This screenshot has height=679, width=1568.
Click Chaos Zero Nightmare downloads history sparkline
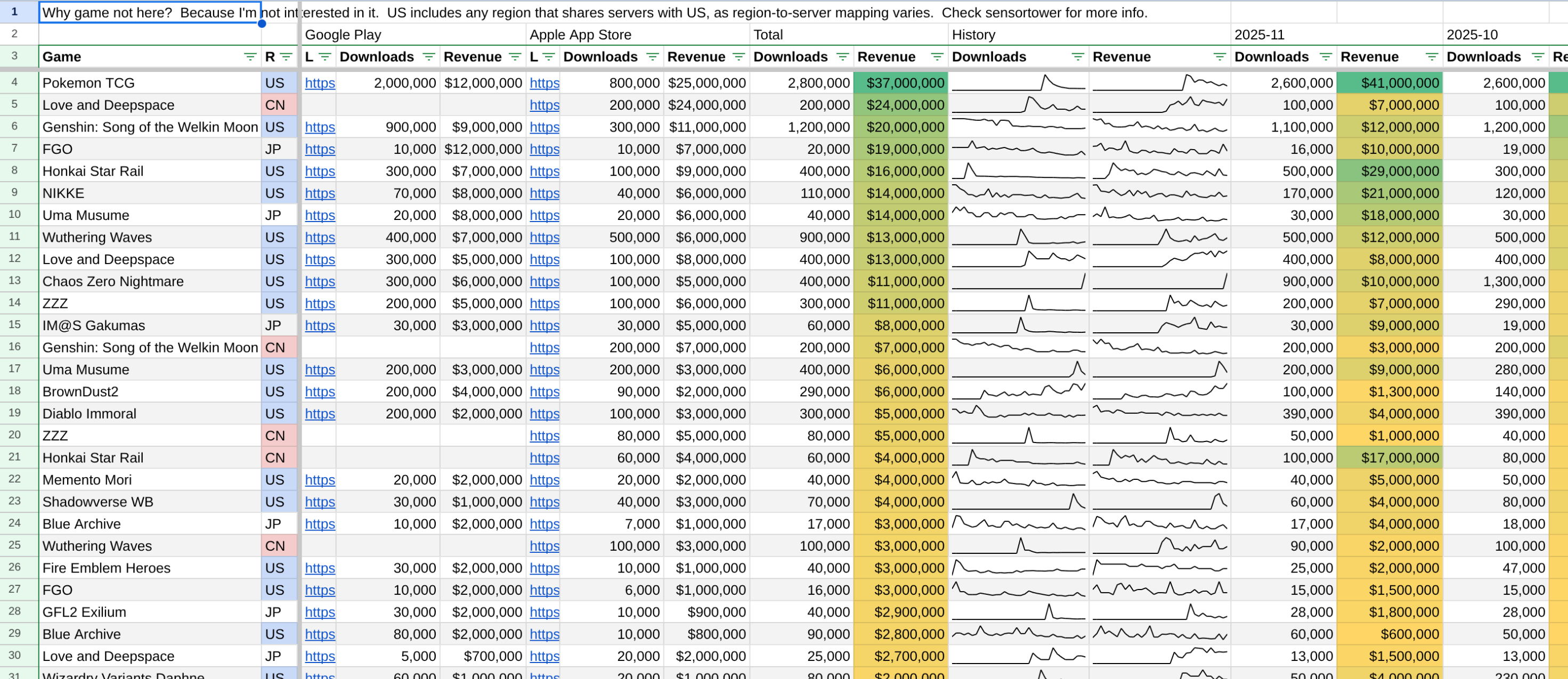[1018, 281]
